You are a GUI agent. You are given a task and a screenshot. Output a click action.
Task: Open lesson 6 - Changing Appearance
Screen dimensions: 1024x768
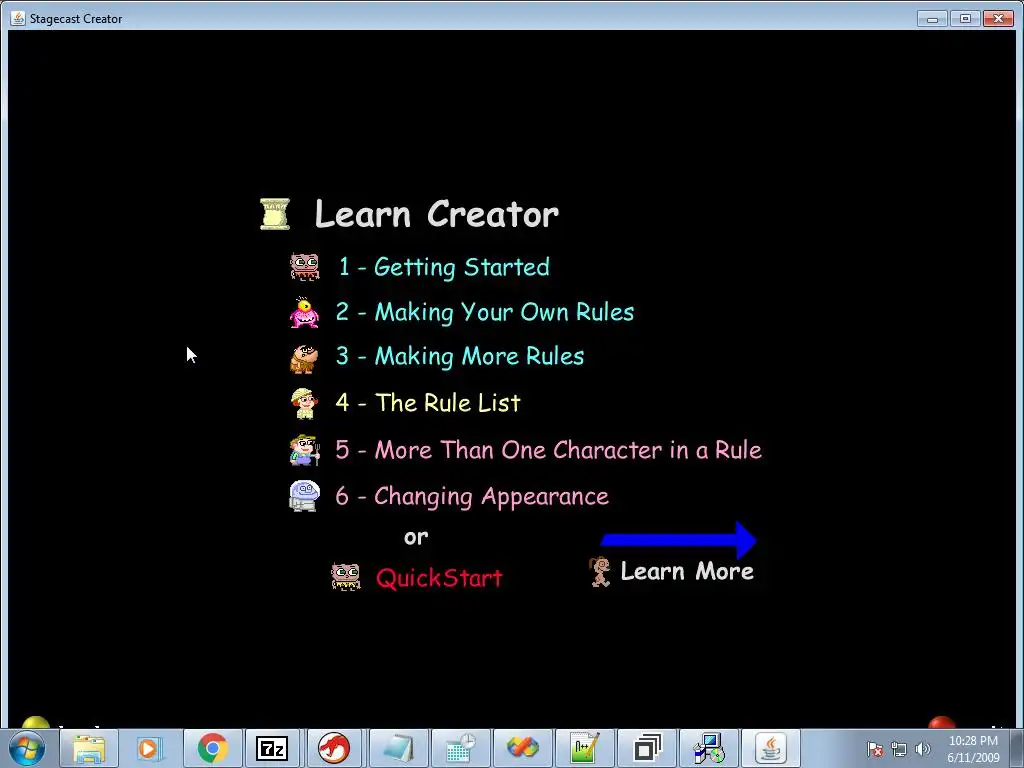pos(472,496)
